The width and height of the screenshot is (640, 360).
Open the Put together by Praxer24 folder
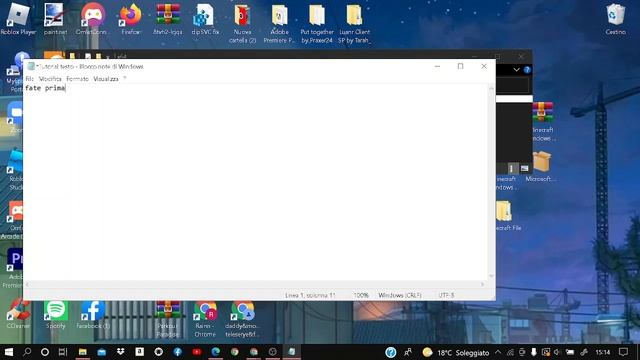(317, 24)
